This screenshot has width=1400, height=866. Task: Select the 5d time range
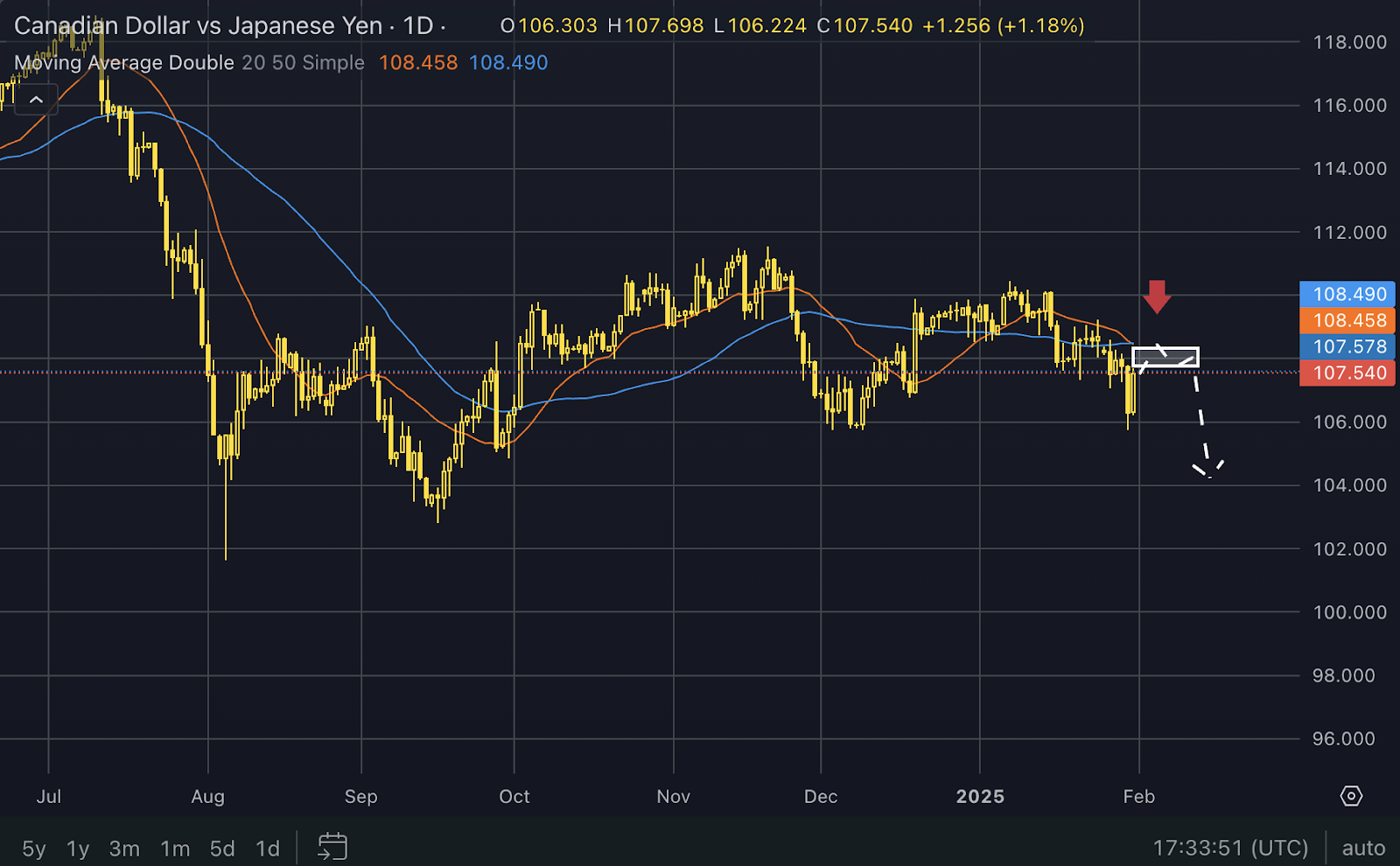coord(222,849)
